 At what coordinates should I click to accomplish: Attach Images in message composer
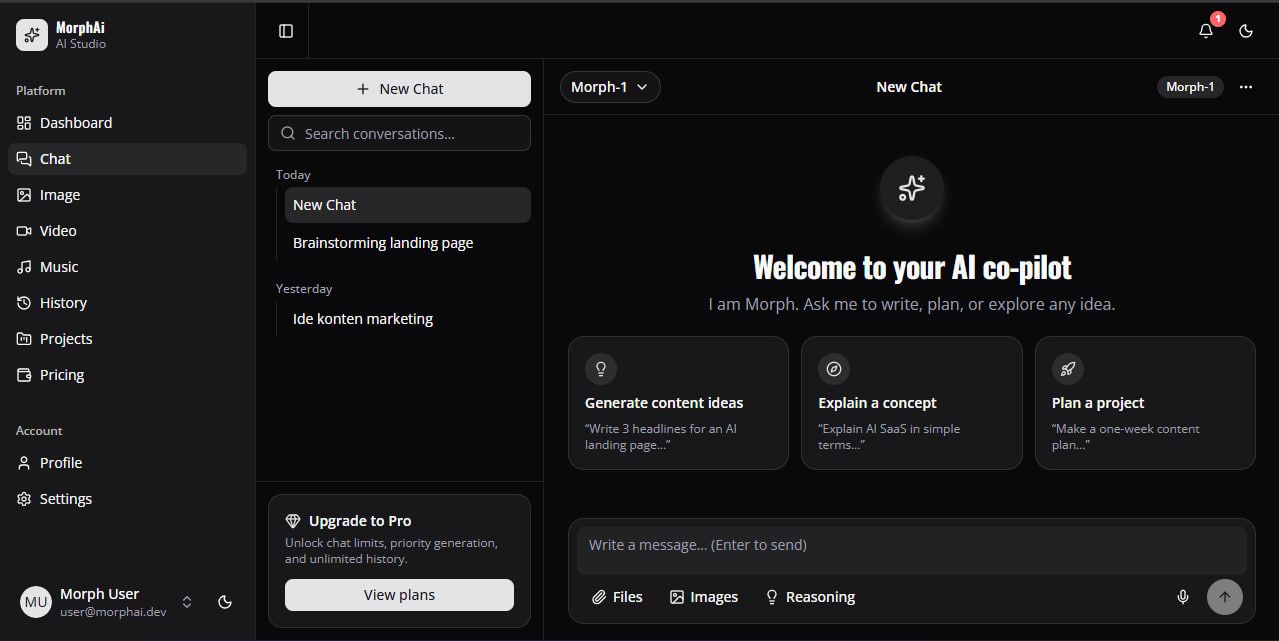tap(704, 597)
